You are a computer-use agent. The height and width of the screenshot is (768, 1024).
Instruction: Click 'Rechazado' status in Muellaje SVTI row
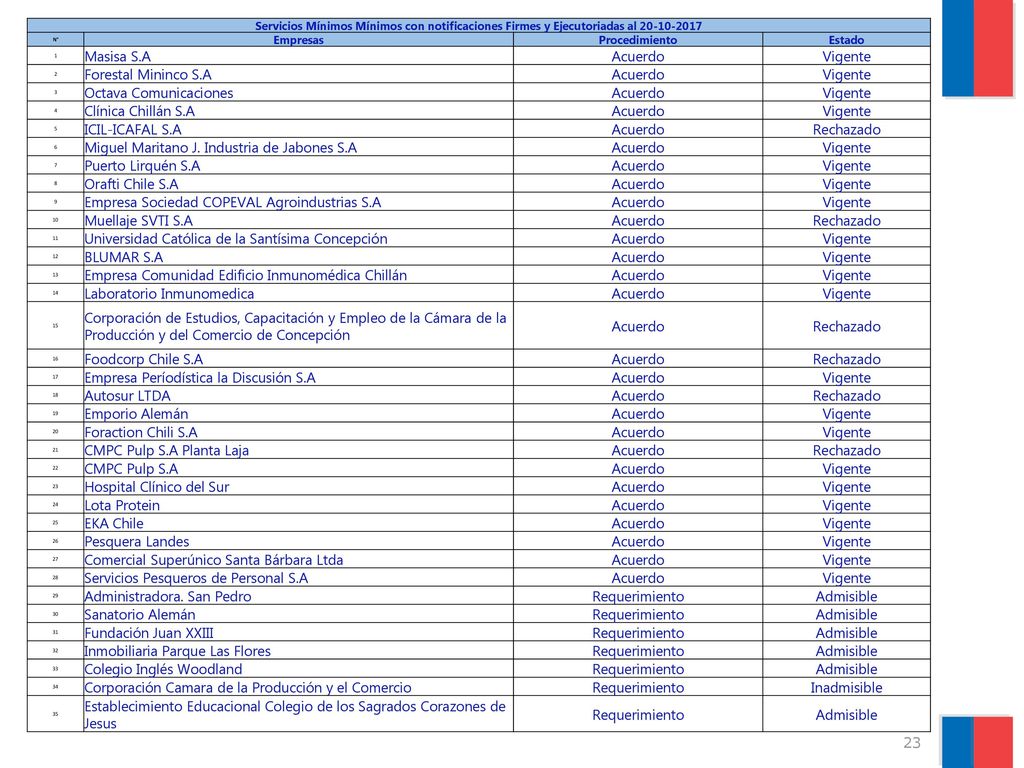point(846,221)
